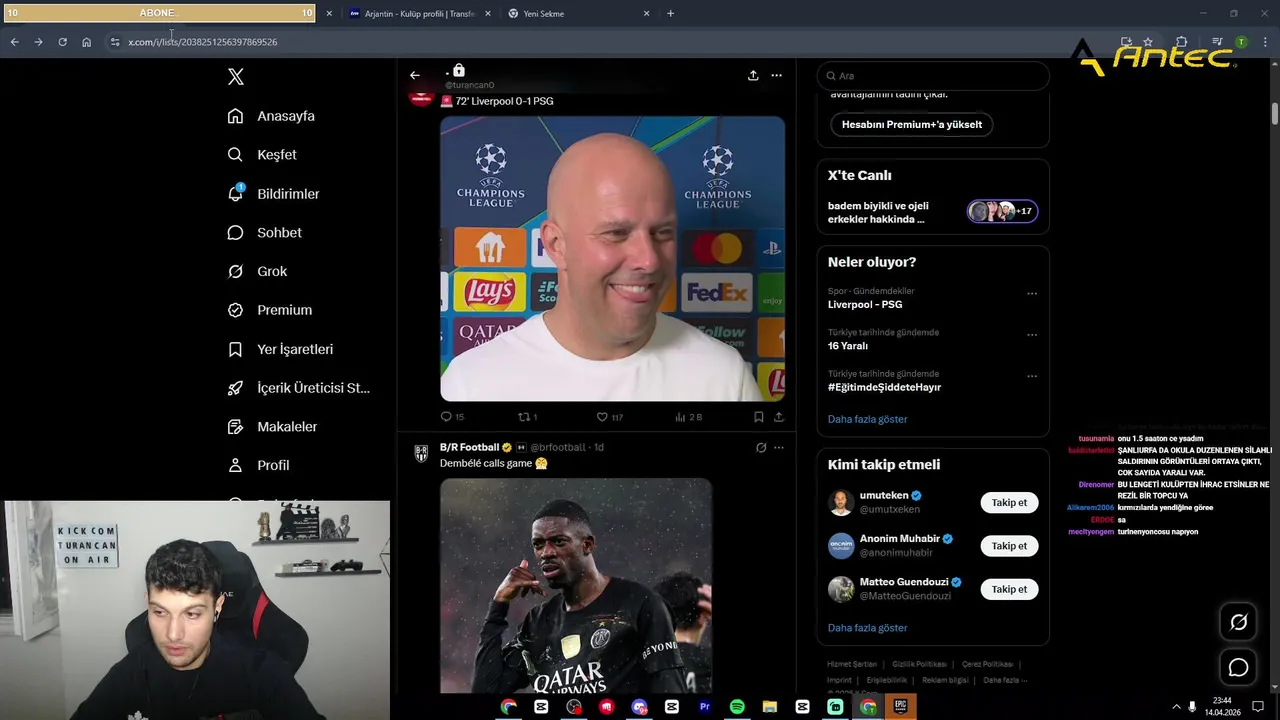The width and height of the screenshot is (1280, 720).
Task: Follow Anonim Muhabir with Takip et
Action: pos(1009,546)
